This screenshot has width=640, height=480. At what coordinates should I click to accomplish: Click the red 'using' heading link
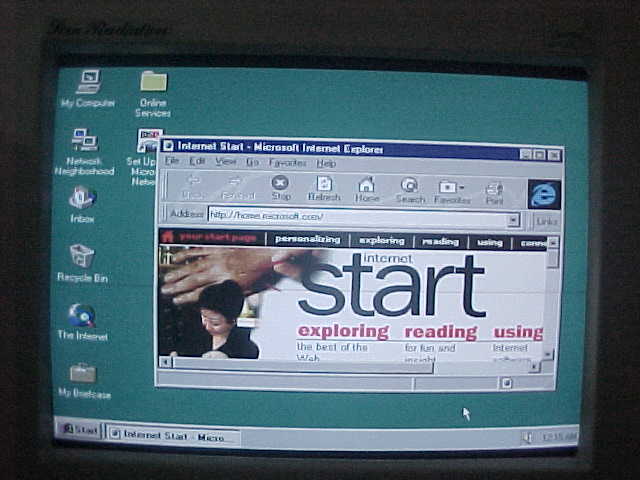click(518, 333)
